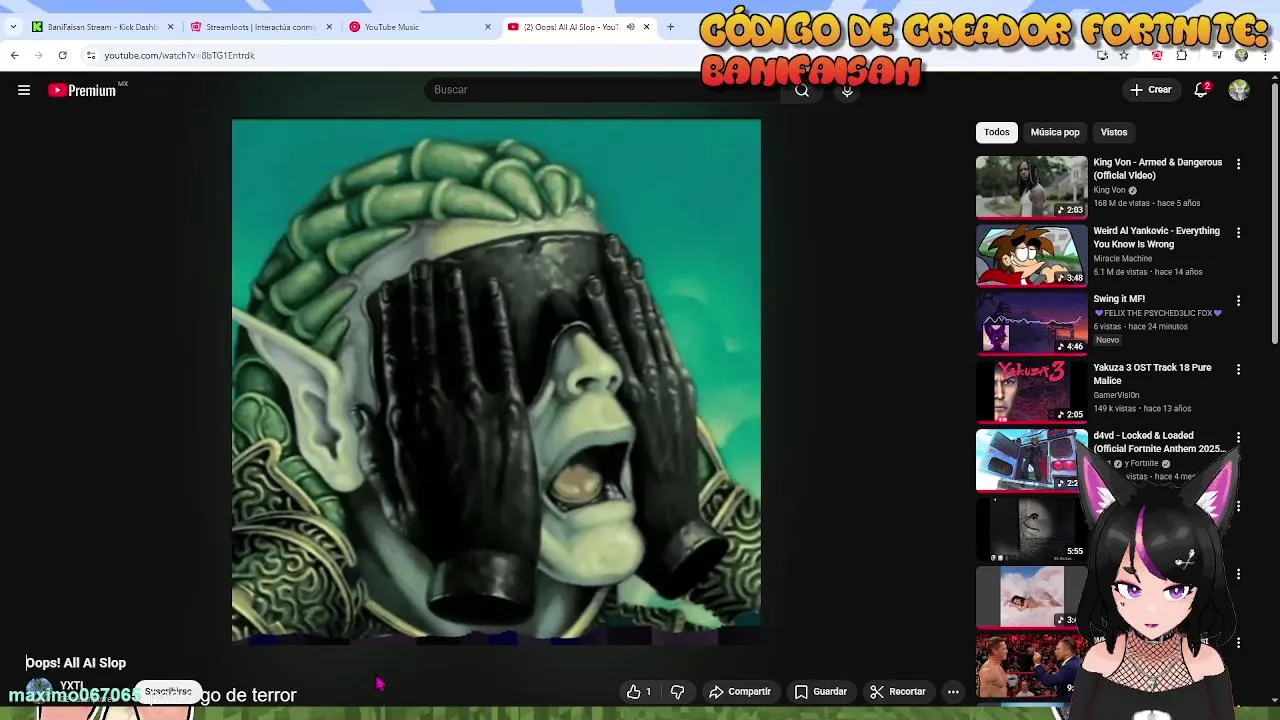Open options for King Von video
The width and height of the screenshot is (1280, 720).
(x=1238, y=164)
